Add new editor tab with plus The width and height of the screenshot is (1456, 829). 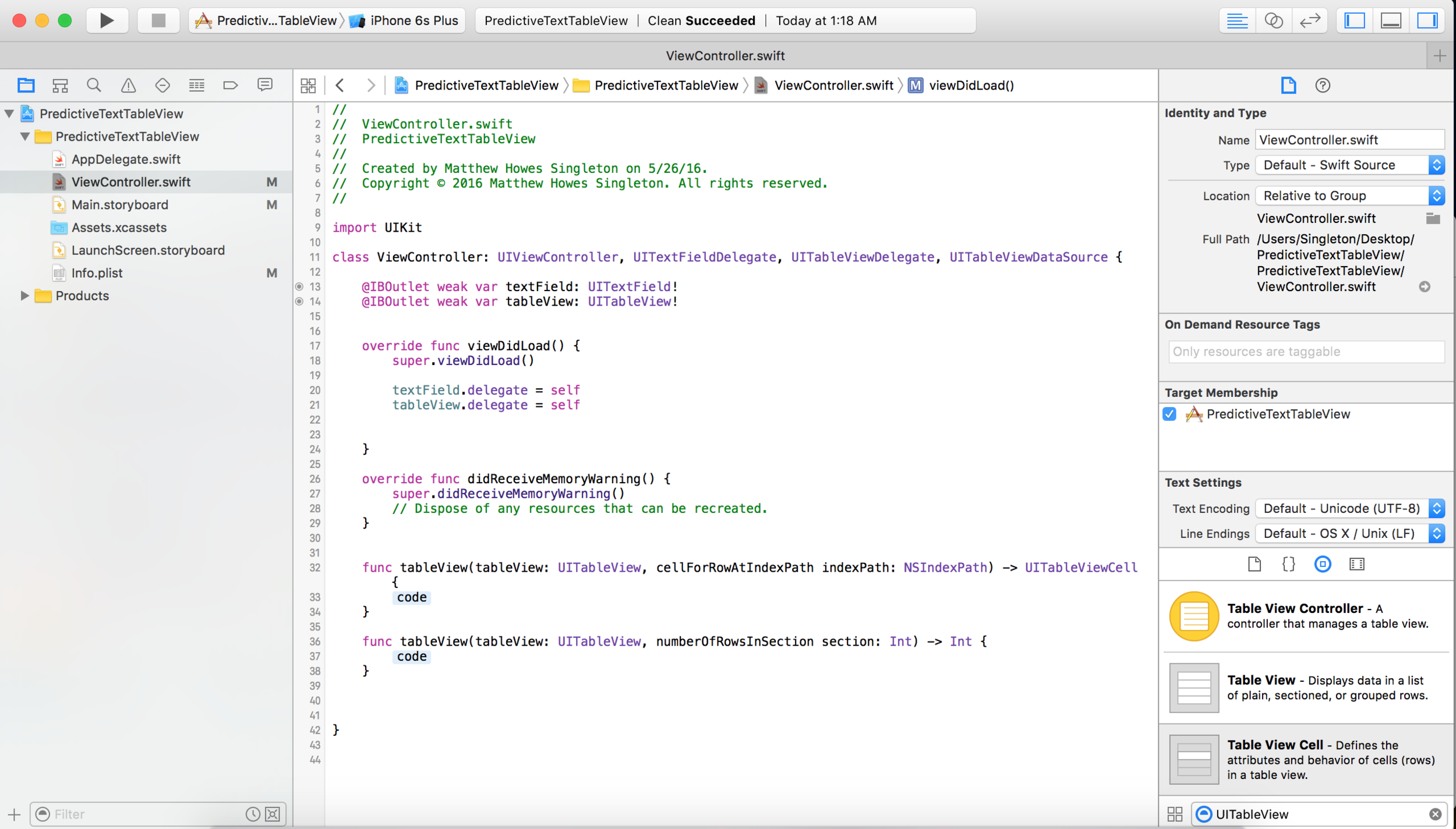[1440, 56]
